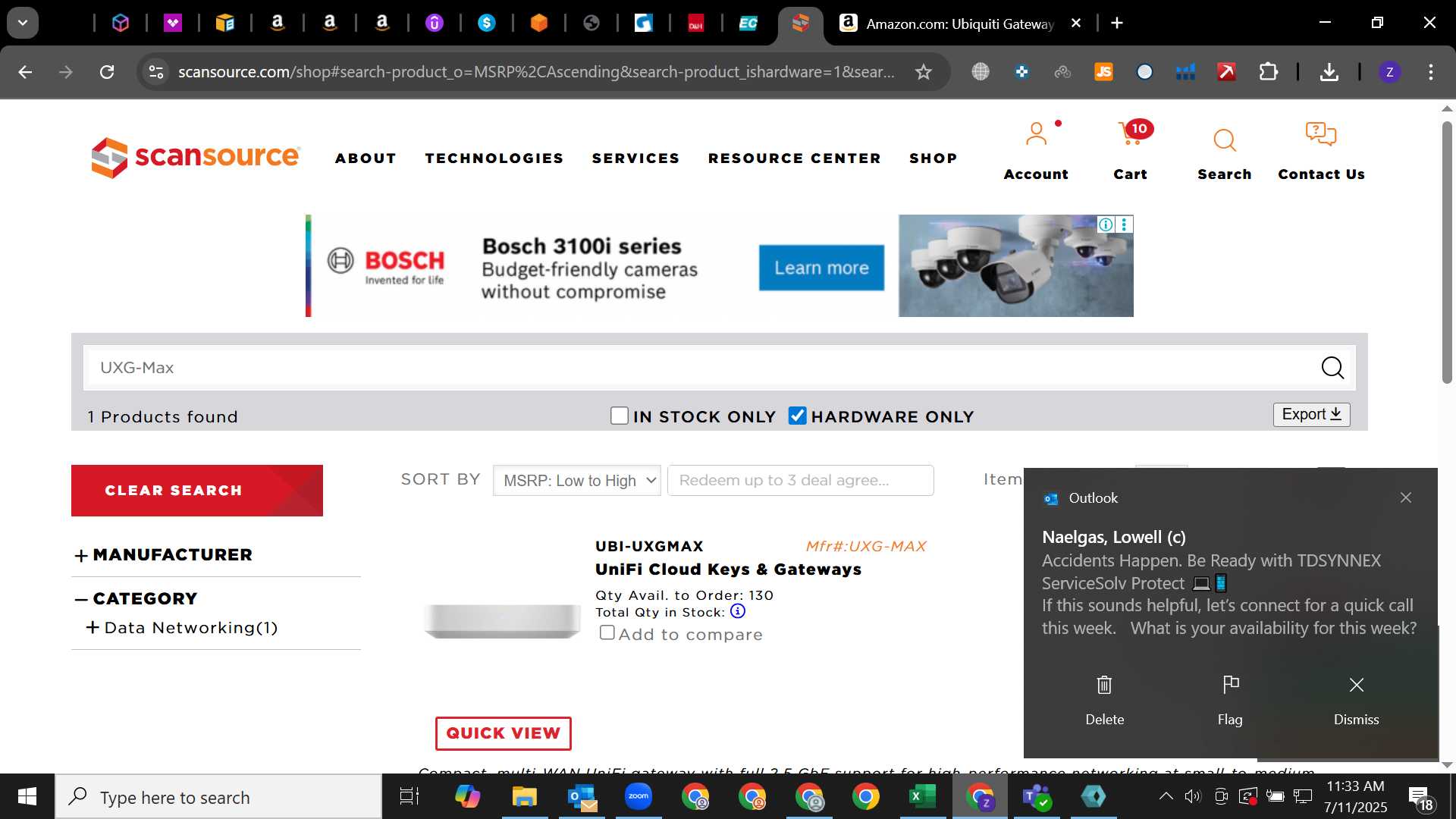Collapse the Category filter
The height and width of the screenshot is (819, 1456).
tap(81, 599)
